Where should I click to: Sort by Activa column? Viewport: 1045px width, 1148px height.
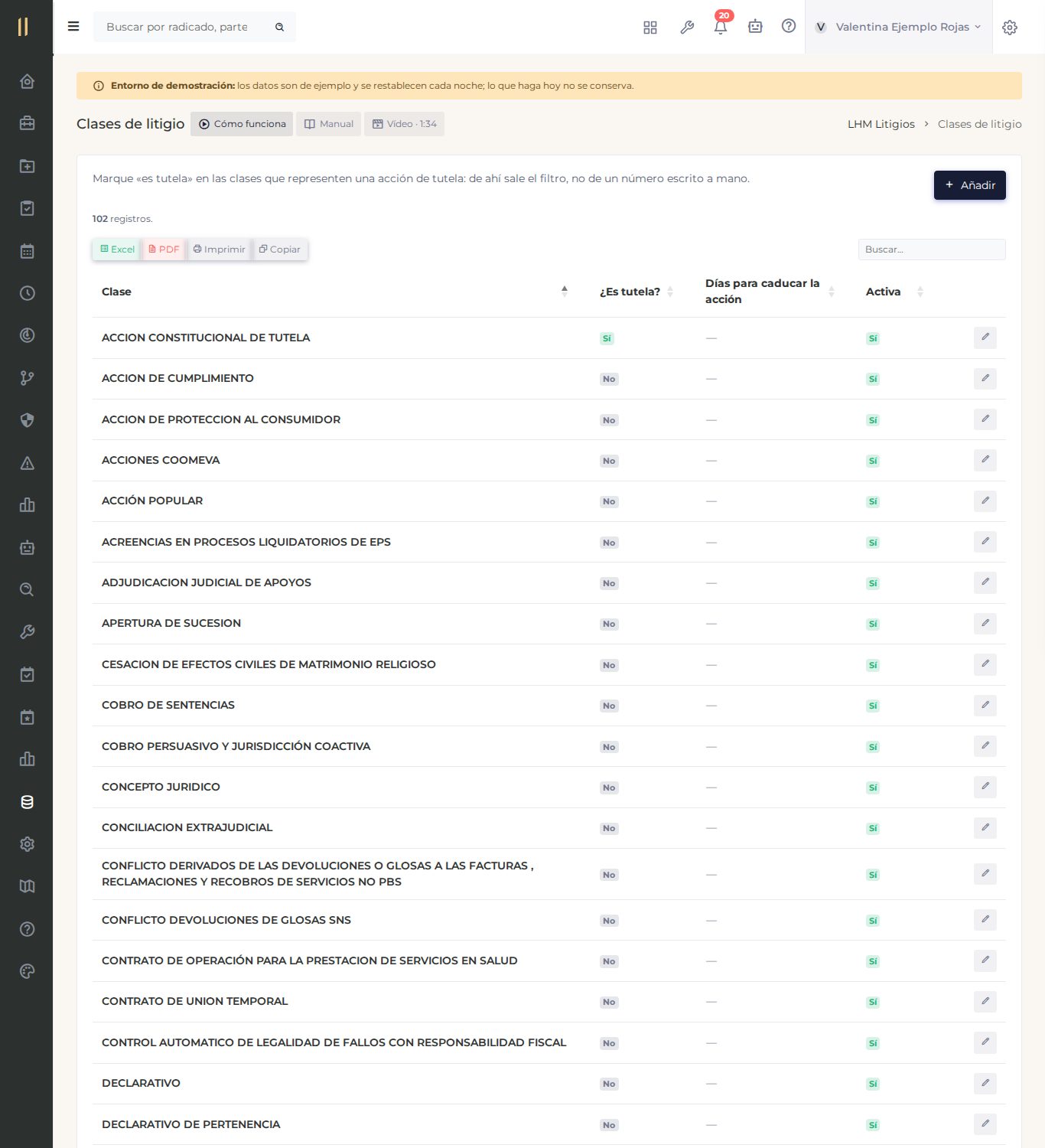[894, 292]
